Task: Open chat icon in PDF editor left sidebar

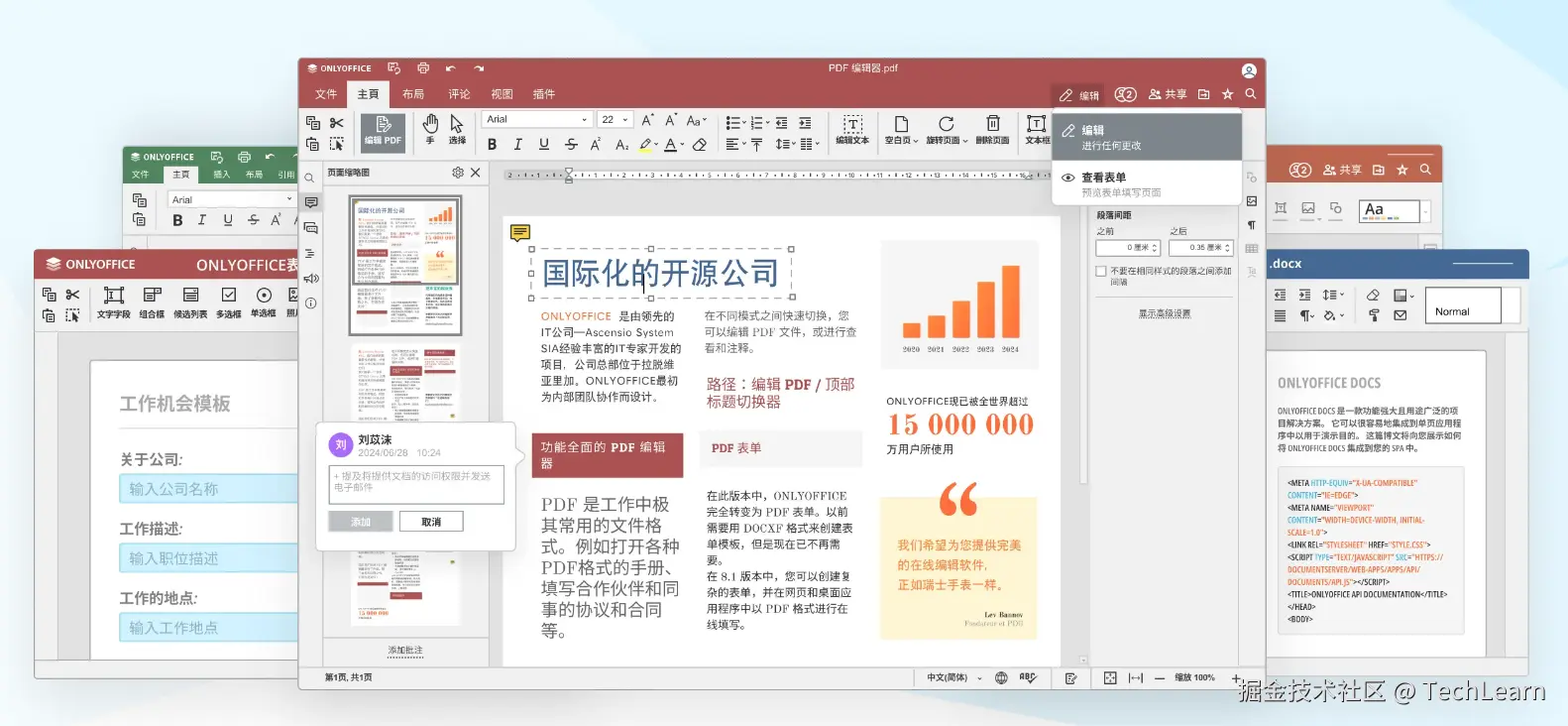Action: [311, 228]
